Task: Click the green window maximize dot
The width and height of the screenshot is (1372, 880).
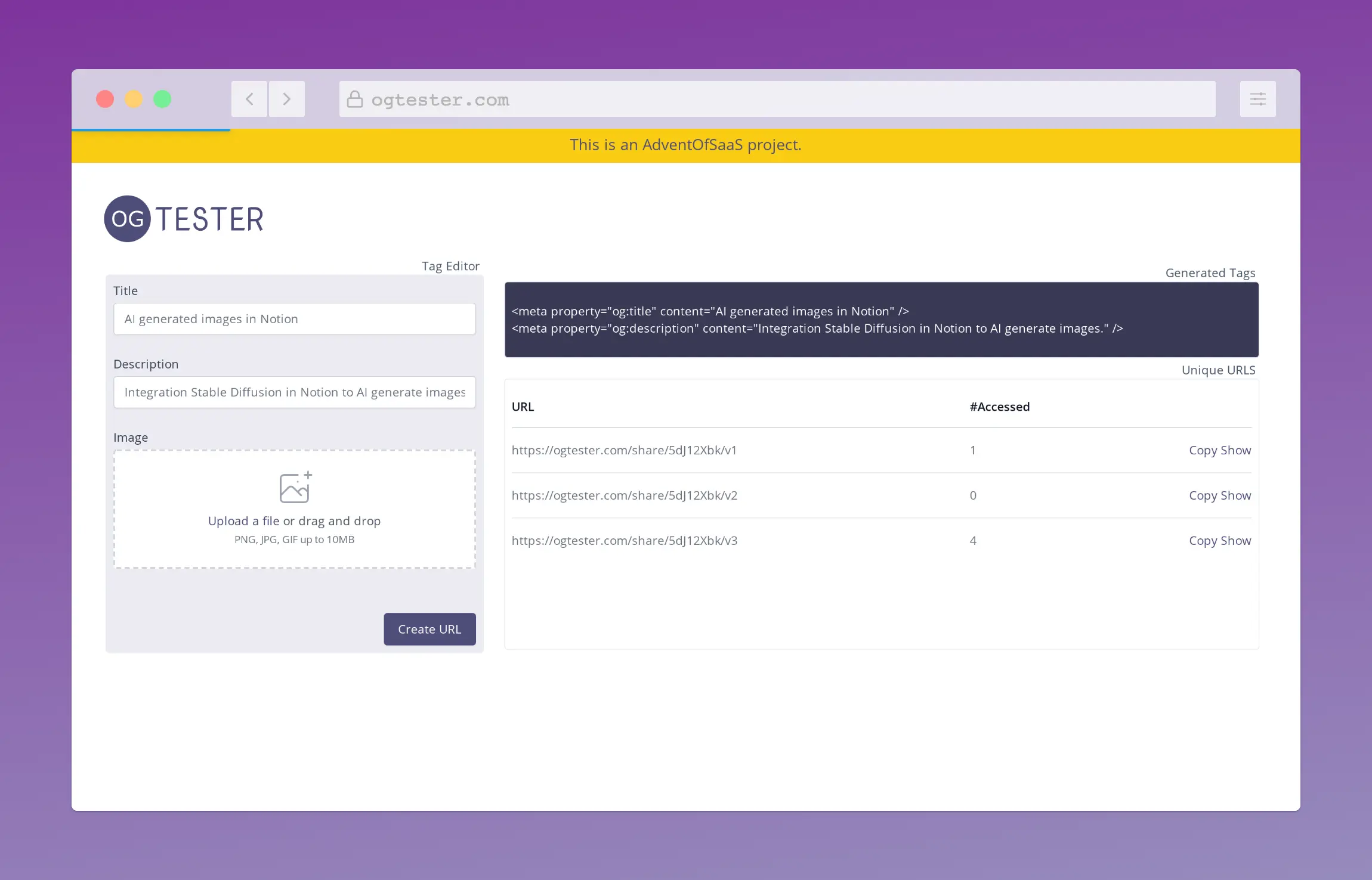Action: pos(162,99)
